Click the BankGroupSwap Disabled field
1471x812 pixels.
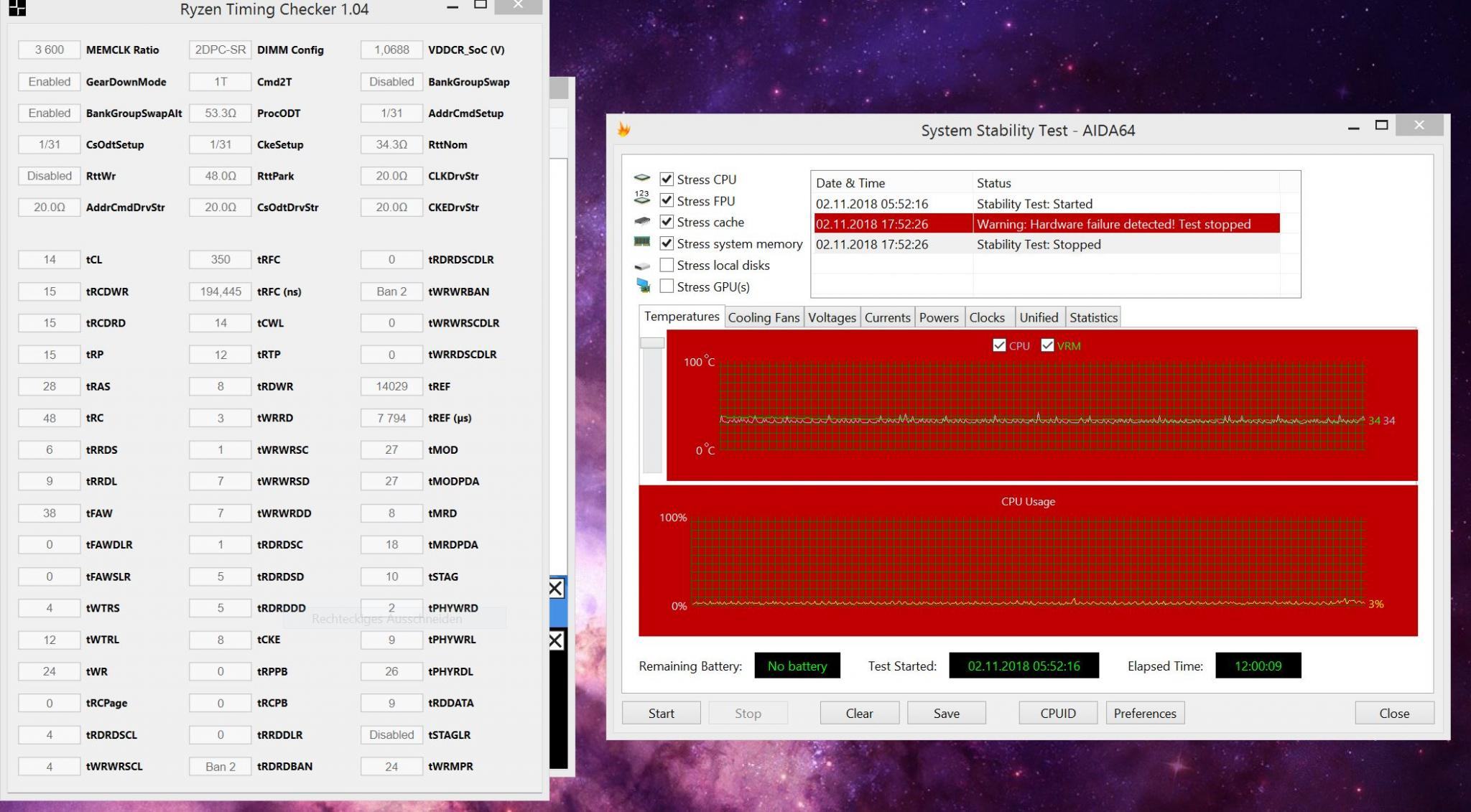[x=391, y=81]
